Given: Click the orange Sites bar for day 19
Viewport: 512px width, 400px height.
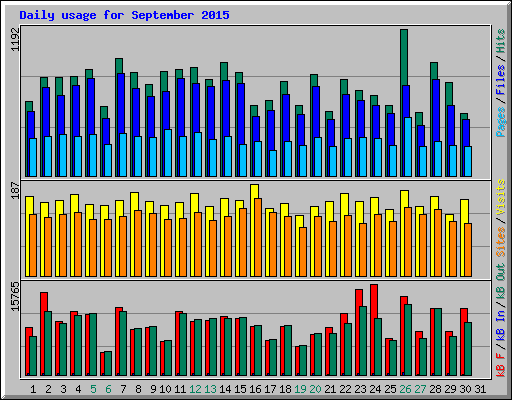Looking at the screenshot, I should (x=303, y=252).
